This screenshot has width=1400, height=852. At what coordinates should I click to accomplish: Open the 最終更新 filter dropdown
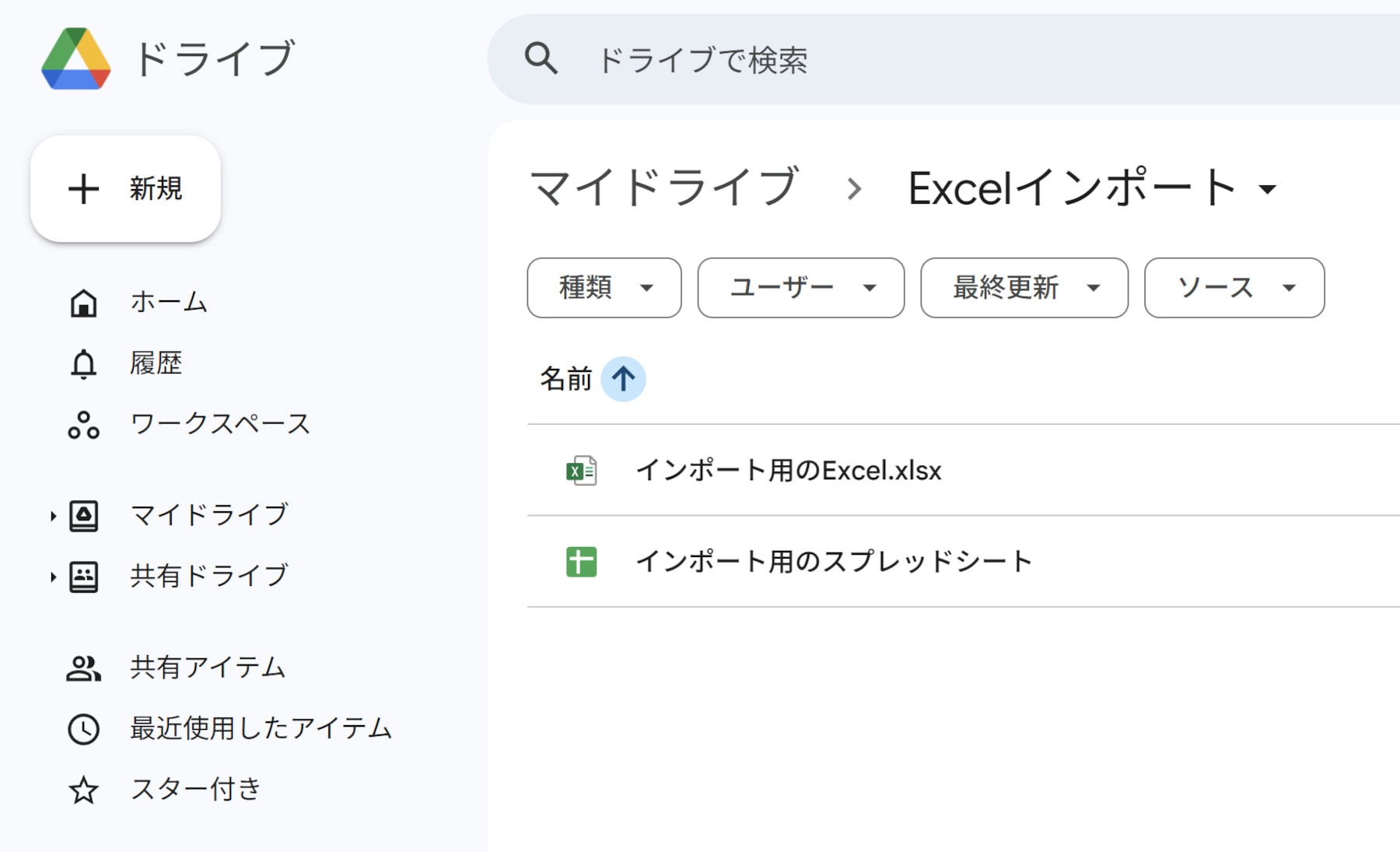click(1024, 288)
